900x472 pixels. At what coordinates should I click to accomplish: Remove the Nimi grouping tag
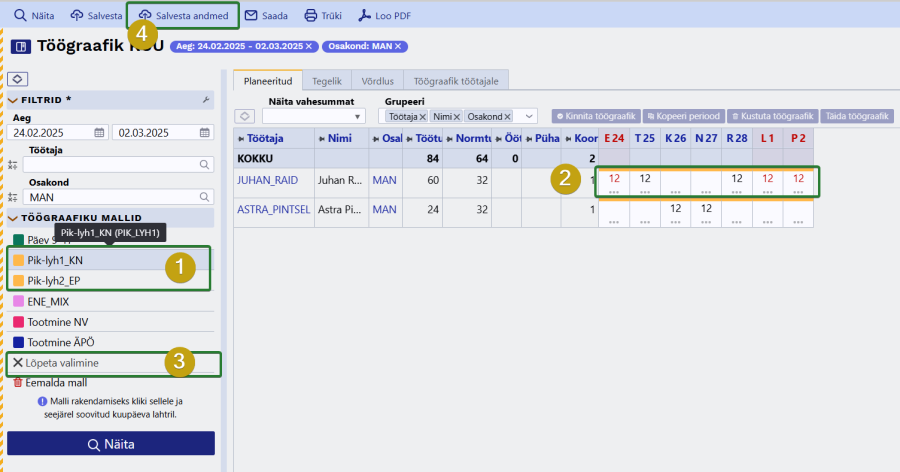pos(457,117)
